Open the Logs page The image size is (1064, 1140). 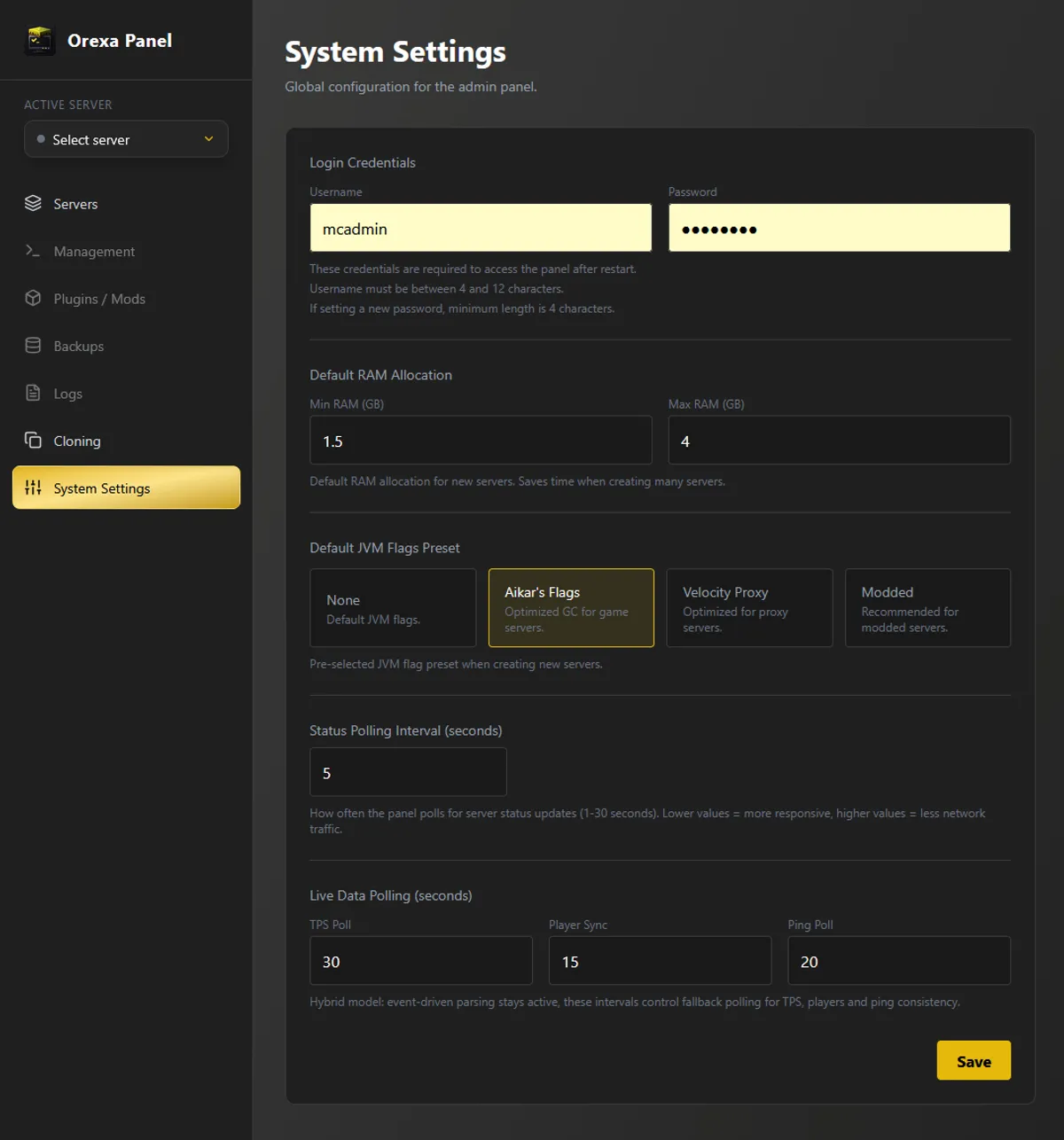coord(126,394)
